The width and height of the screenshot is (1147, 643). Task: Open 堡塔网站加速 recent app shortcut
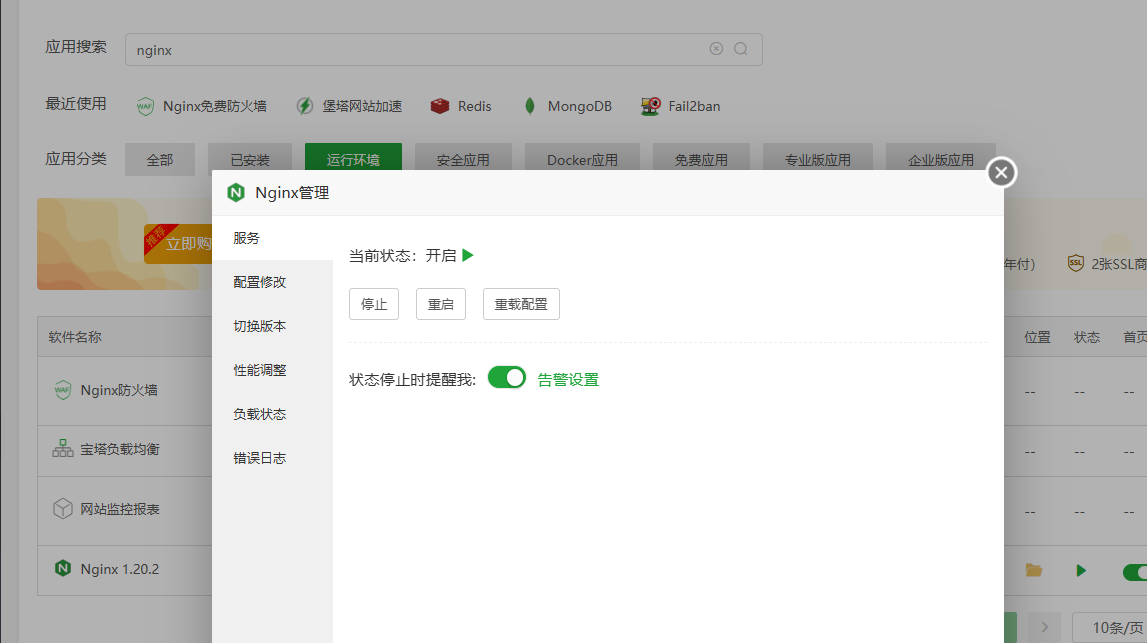[349, 106]
